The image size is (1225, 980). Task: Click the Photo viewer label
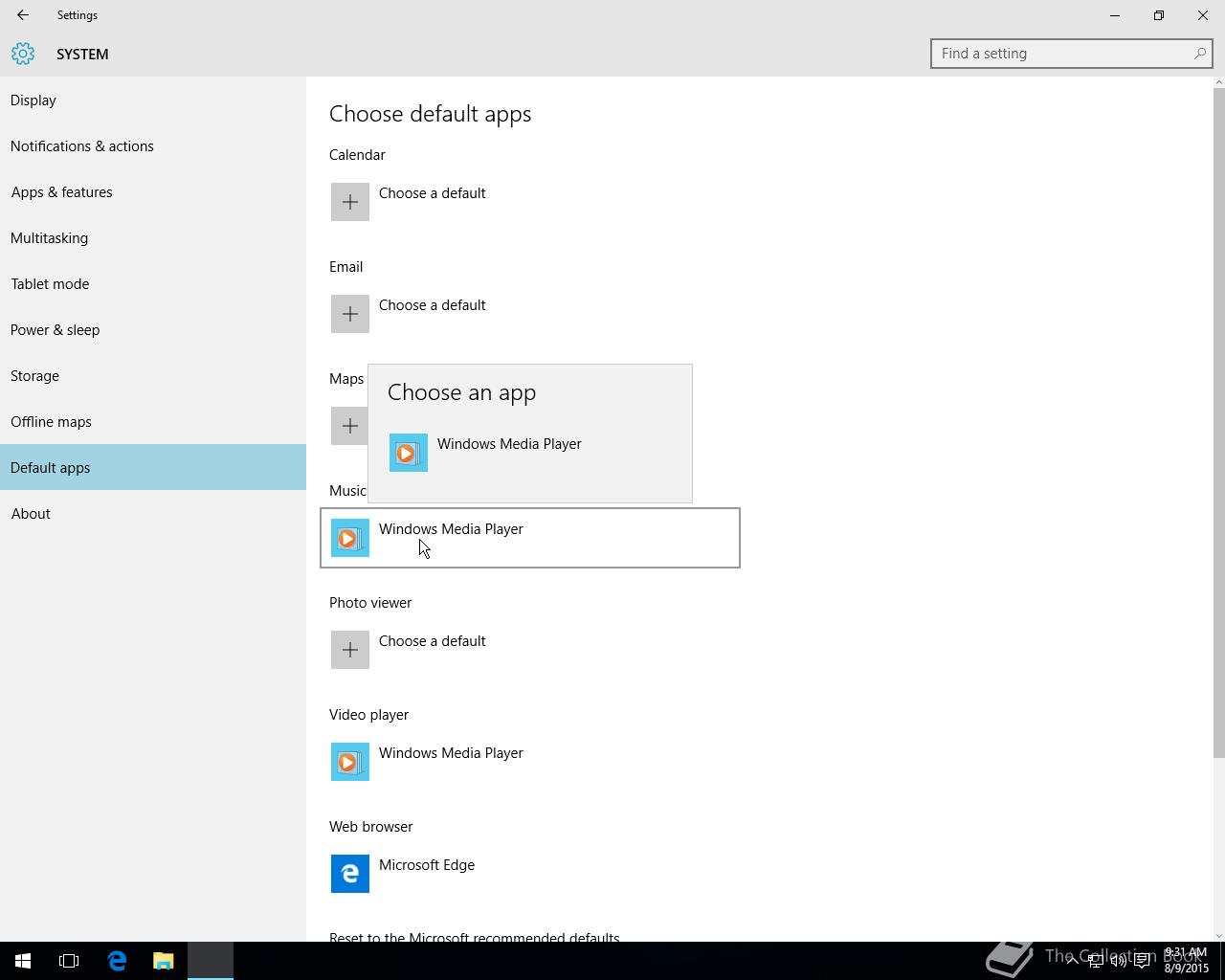370,603
